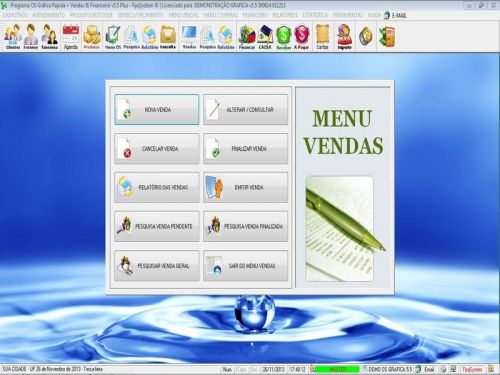Click the green MASTER status indicator
Viewport: 500px width, 375px height.
point(337,369)
